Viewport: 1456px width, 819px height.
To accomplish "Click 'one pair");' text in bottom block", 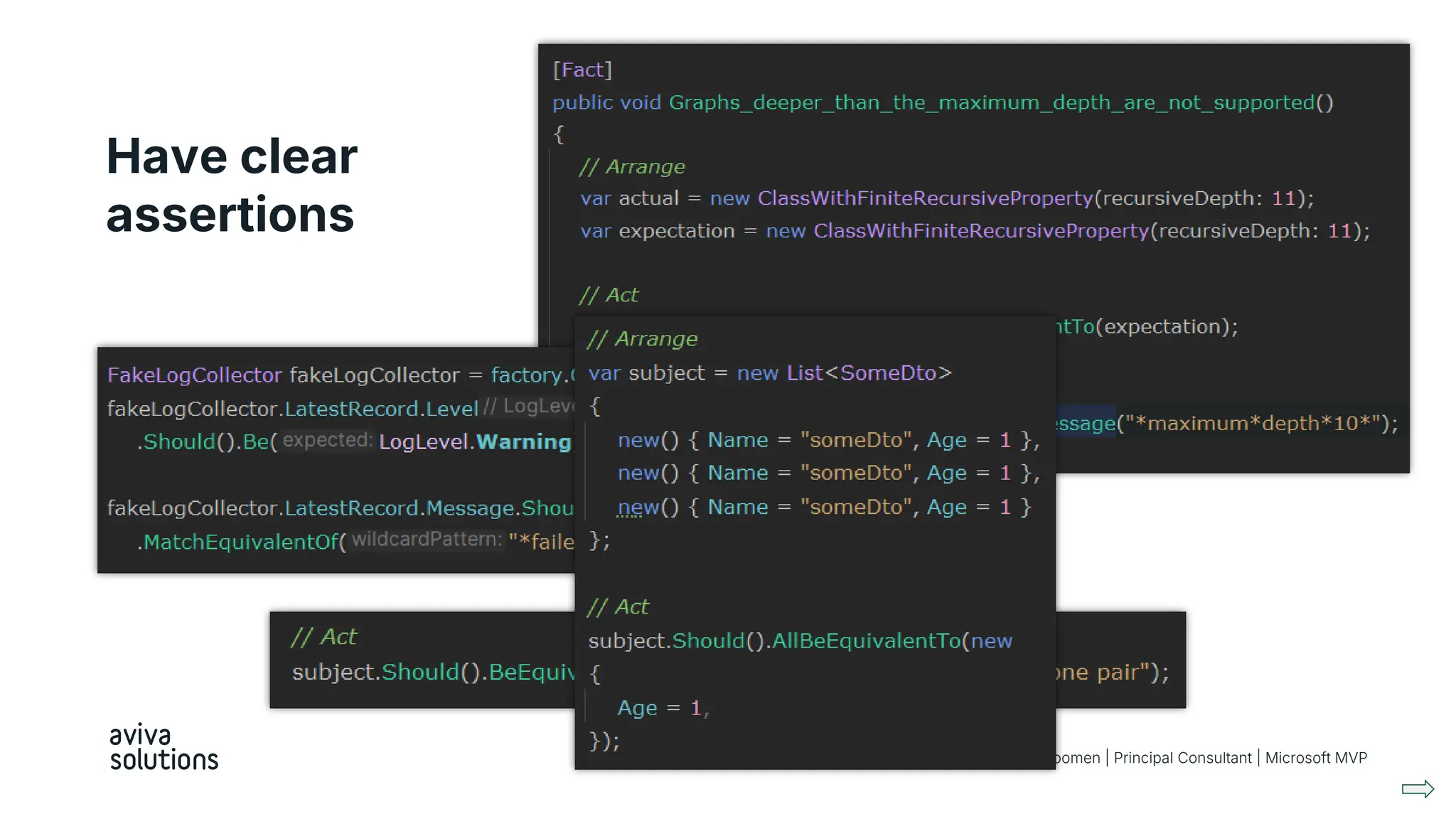I will 1113,673.
